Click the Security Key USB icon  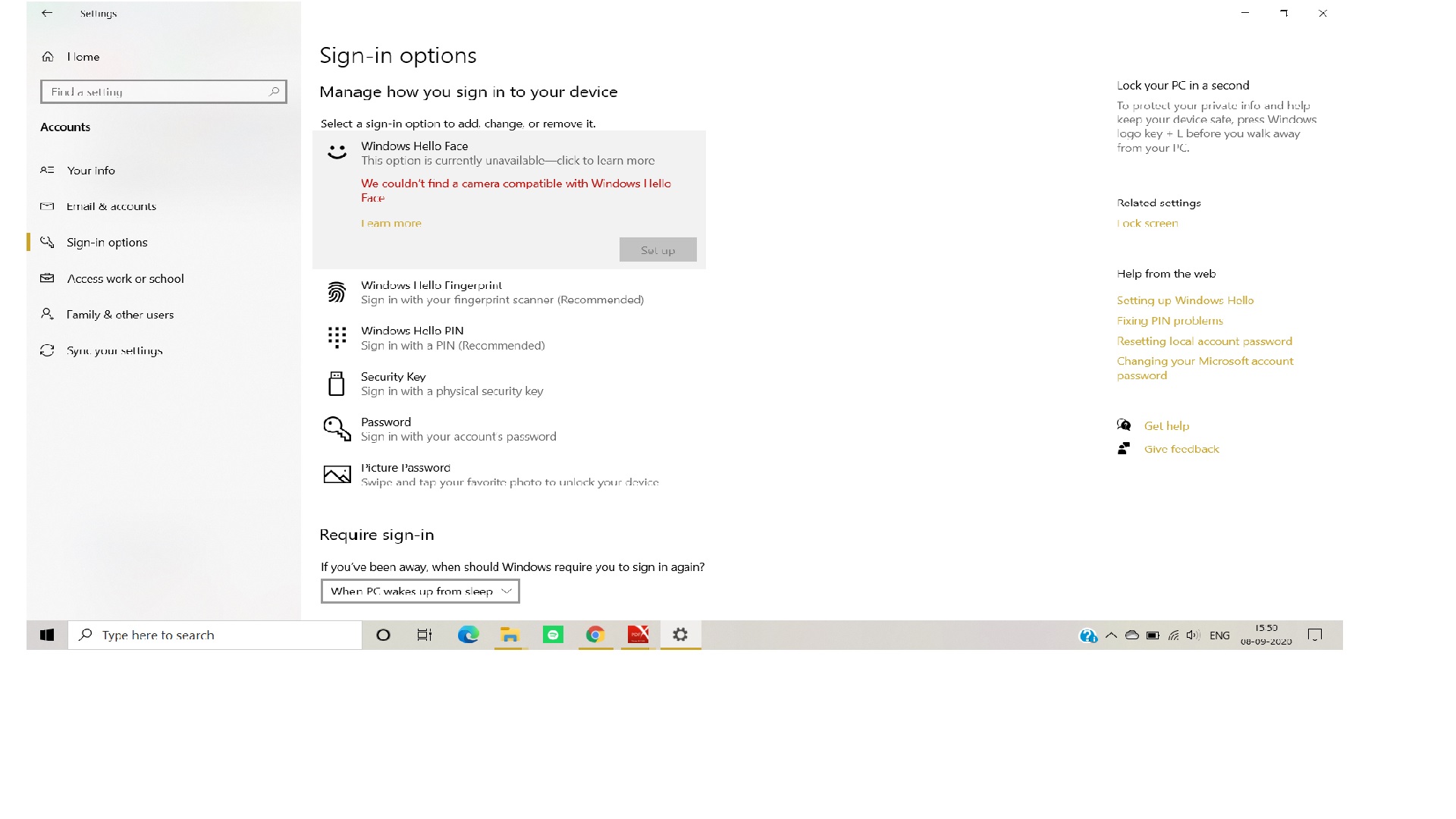pos(336,384)
